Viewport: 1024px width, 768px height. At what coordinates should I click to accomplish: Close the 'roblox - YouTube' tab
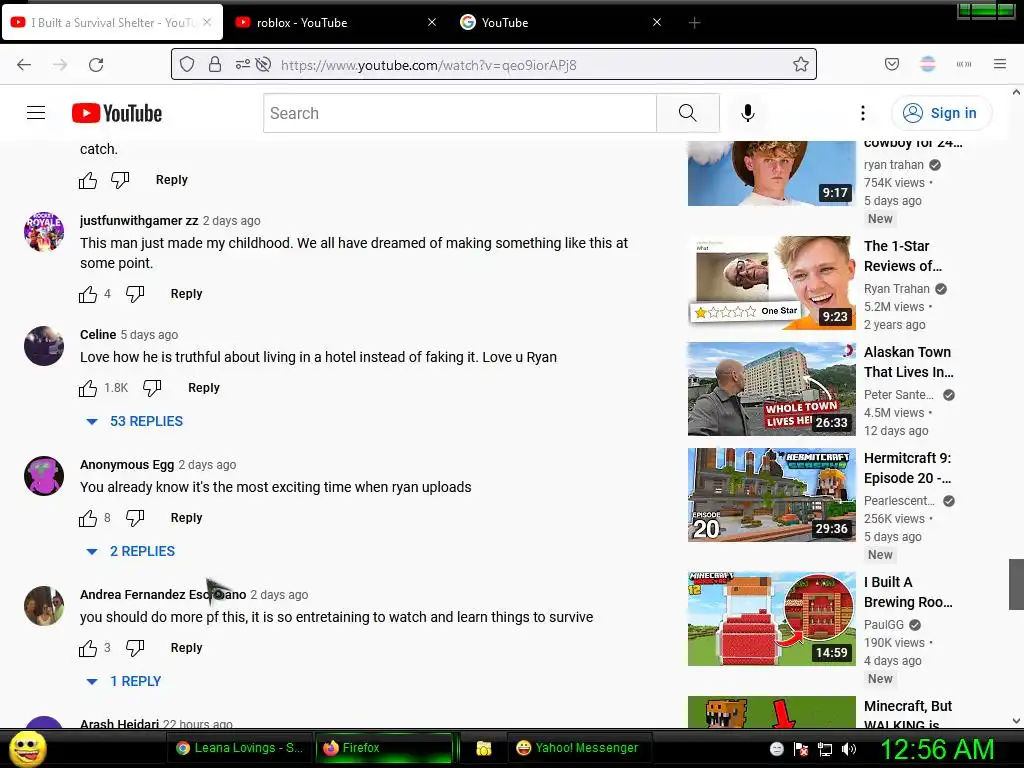tap(432, 22)
